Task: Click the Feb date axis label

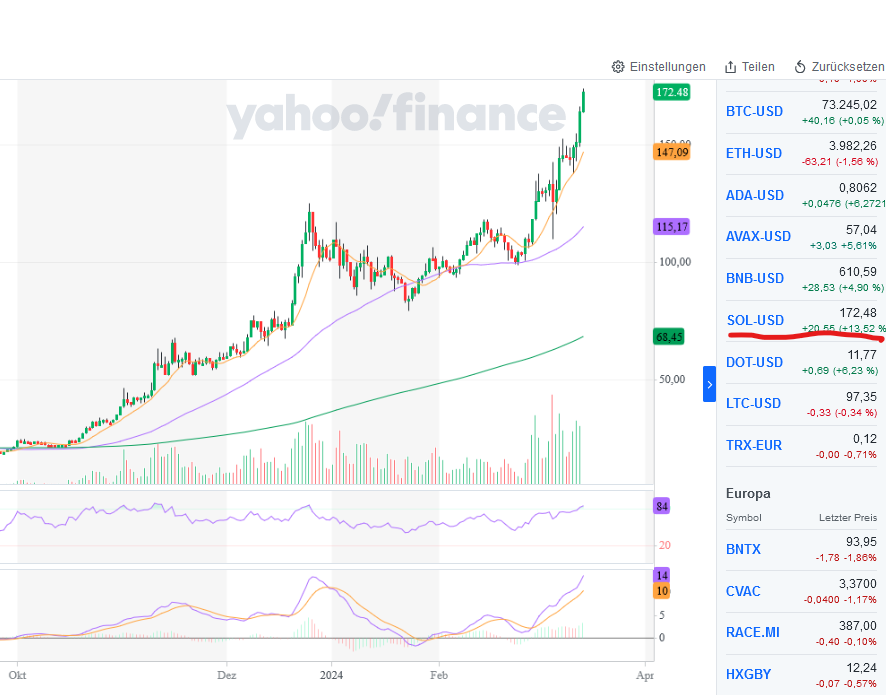Action: coord(439,676)
